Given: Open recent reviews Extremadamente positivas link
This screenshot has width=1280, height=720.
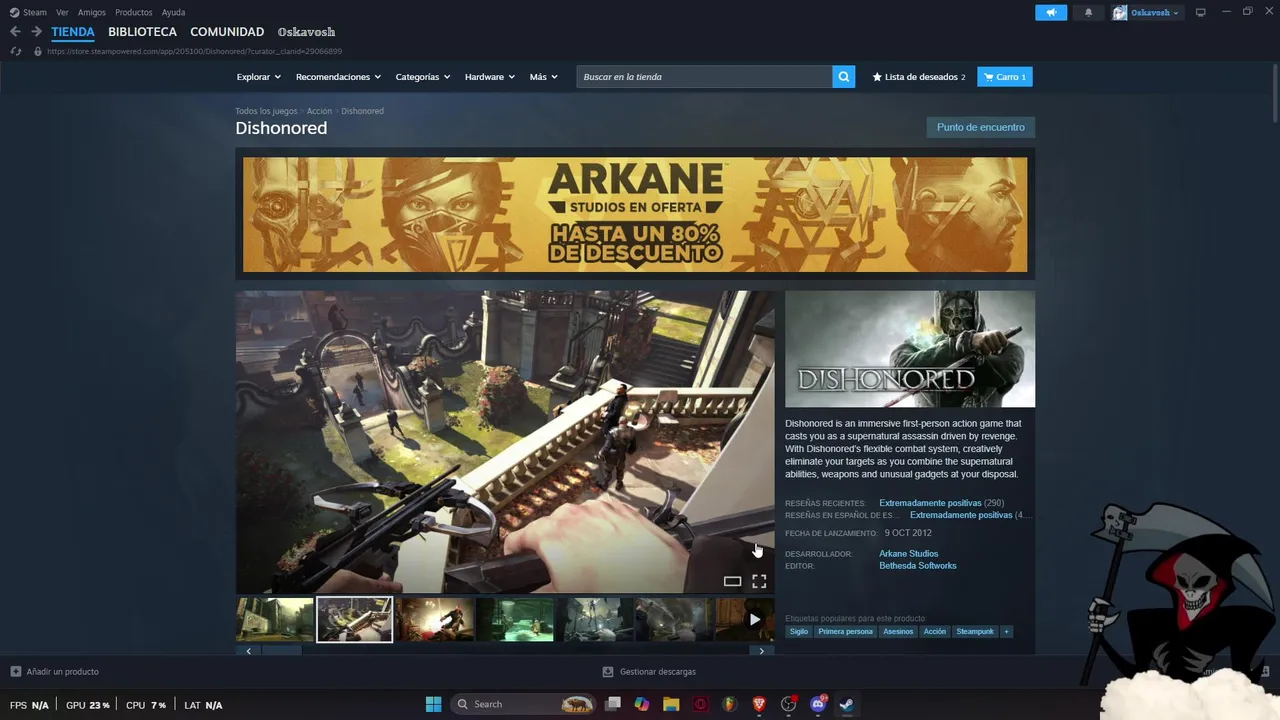Looking at the screenshot, I should (930, 503).
